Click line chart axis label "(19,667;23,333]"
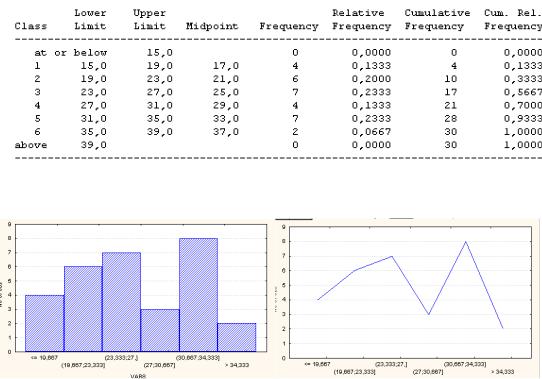 tap(354, 372)
